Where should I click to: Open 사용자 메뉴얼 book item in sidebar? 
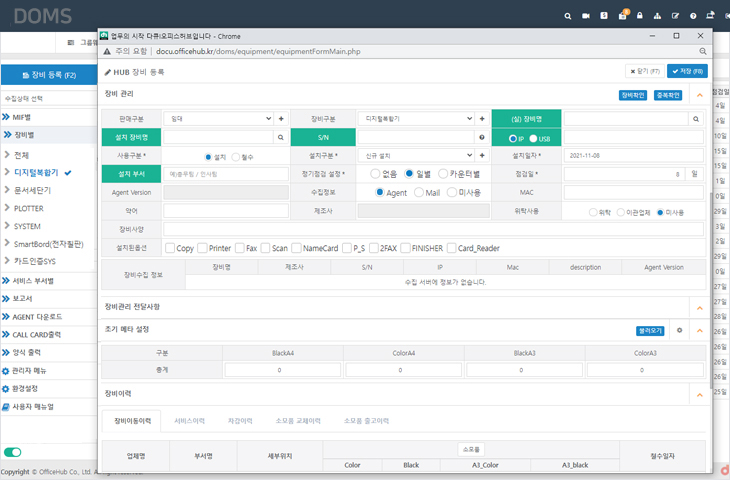pos(28,407)
